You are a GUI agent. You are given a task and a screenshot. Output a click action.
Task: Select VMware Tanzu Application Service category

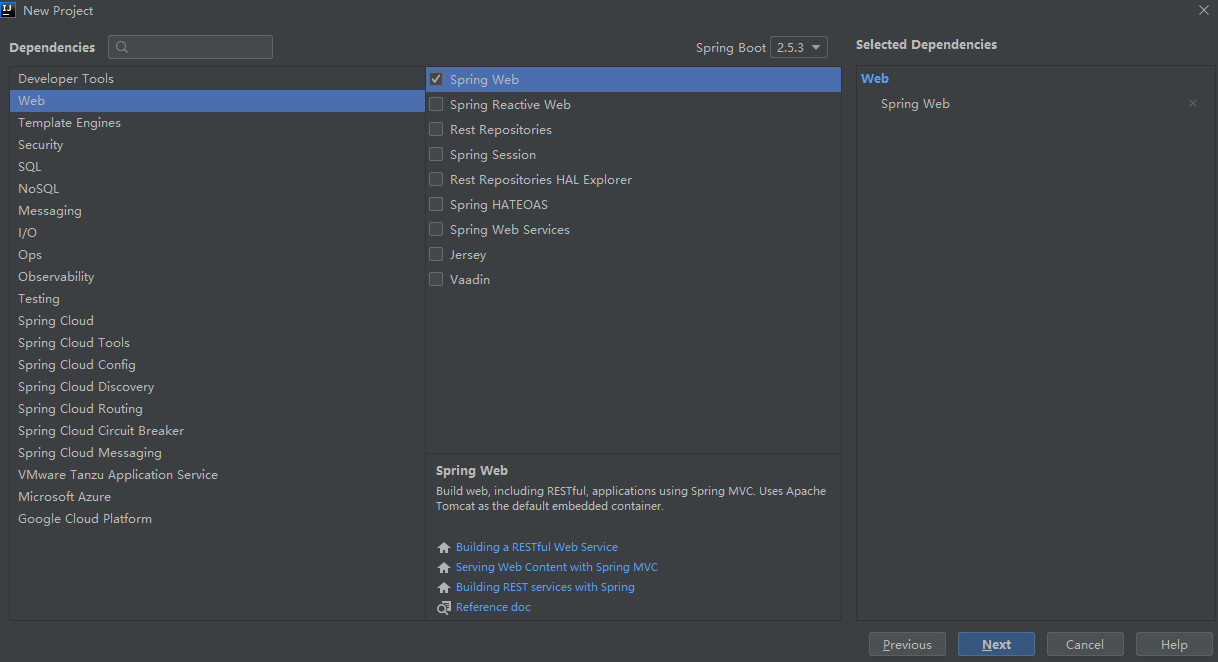tap(217, 475)
